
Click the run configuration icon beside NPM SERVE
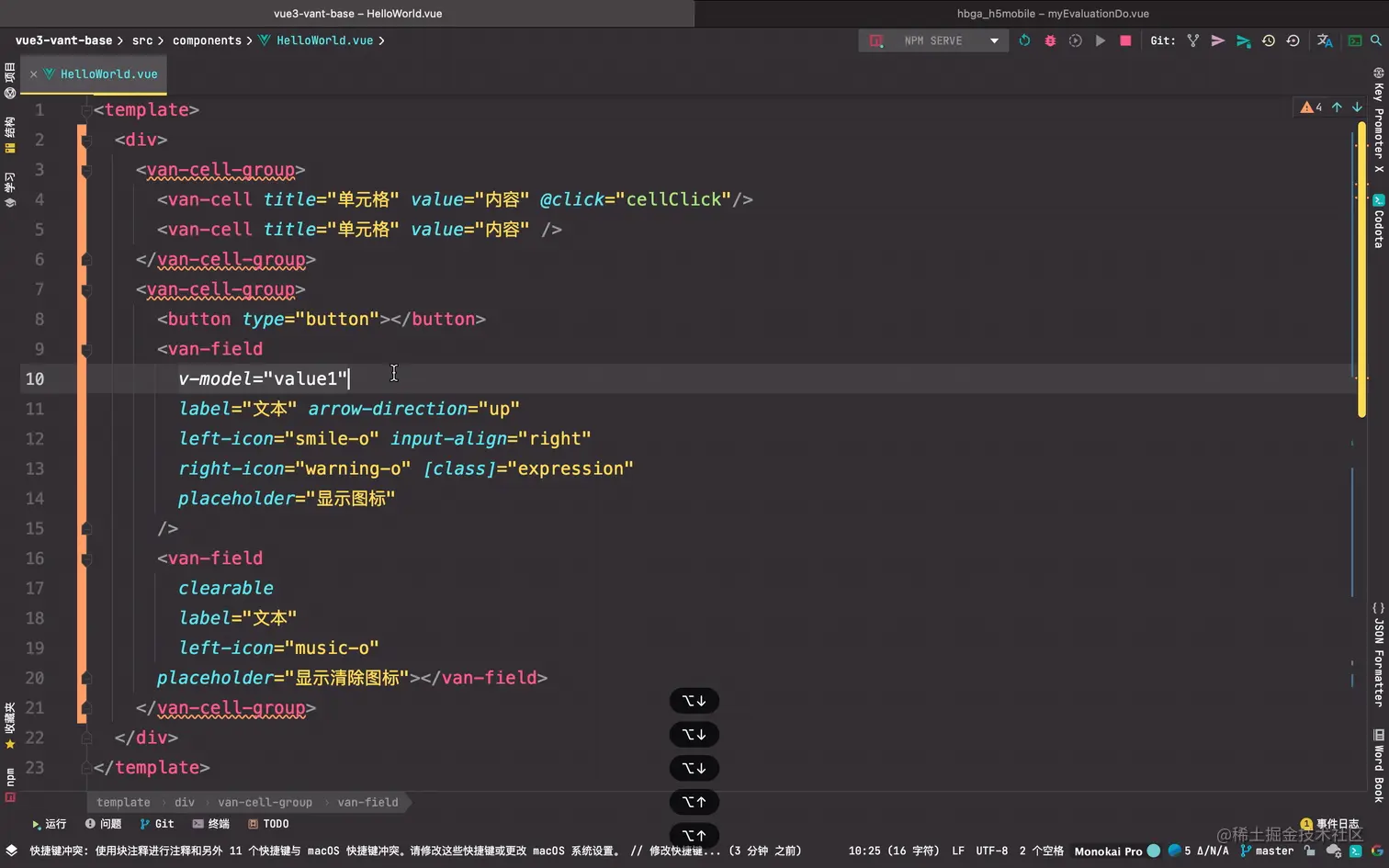click(876, 40)
